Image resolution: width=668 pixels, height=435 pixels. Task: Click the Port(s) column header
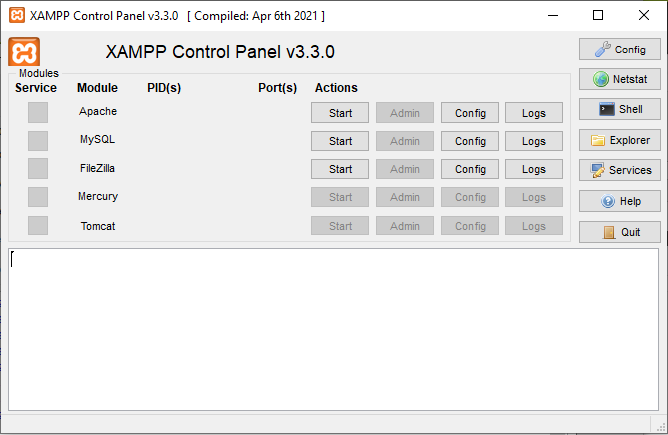click(x=277, y=88)
